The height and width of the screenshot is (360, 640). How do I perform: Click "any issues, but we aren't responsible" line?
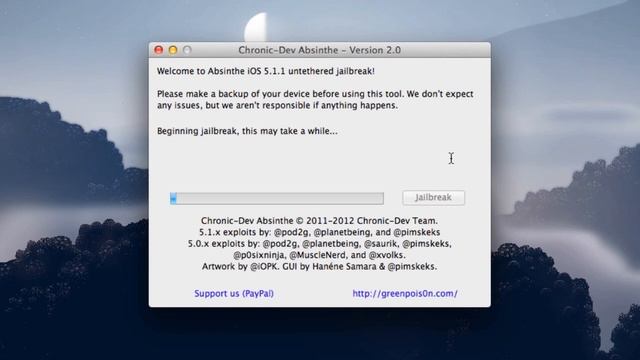[x=277, y=105]
